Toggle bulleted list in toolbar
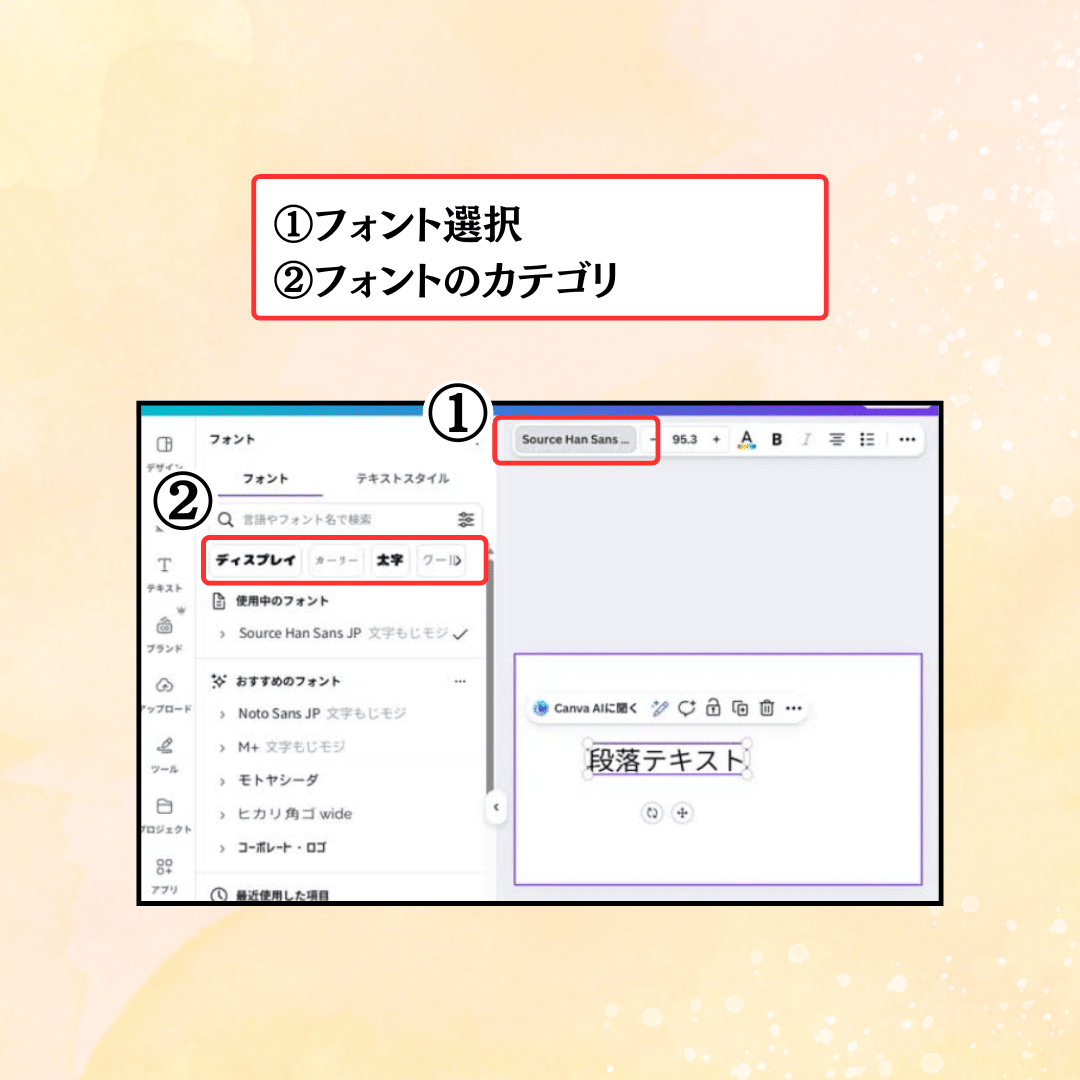Screen dimensions: 1080x1080 point(867,439)
